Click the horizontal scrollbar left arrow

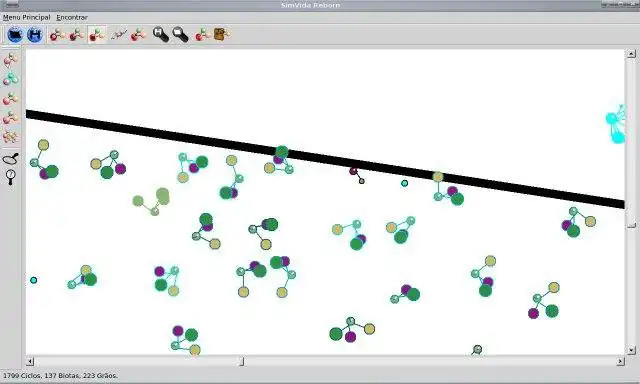(x=30, y=361)
